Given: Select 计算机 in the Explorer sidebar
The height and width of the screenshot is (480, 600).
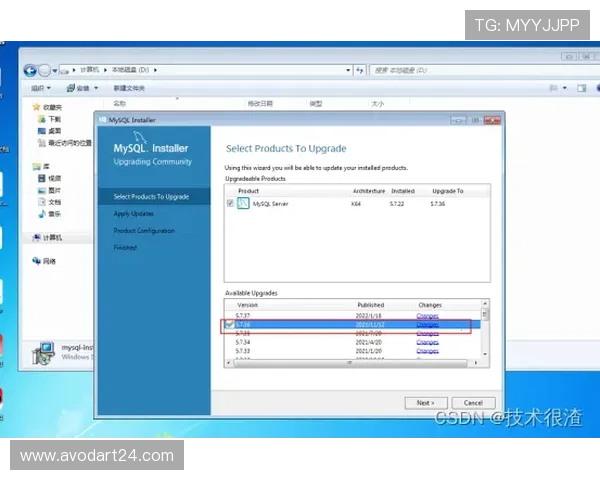Looking at the screenshot, I should 47,238.
